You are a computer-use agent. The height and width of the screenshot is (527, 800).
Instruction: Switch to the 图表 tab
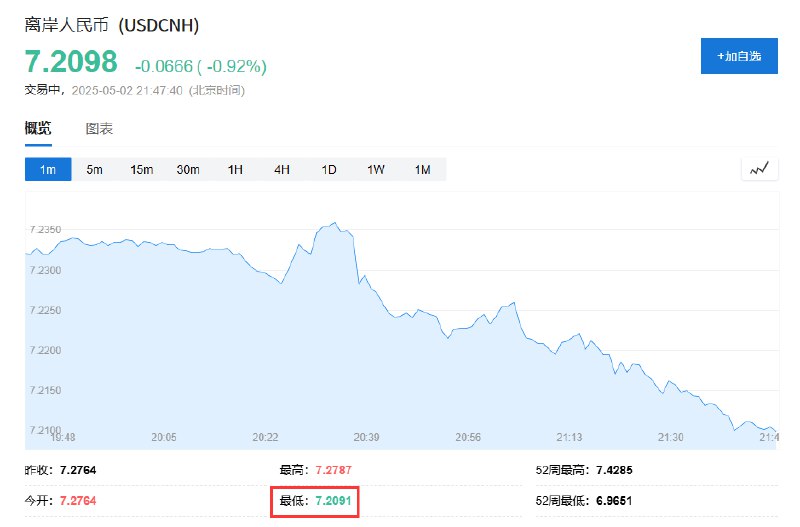tap(99, 129)
